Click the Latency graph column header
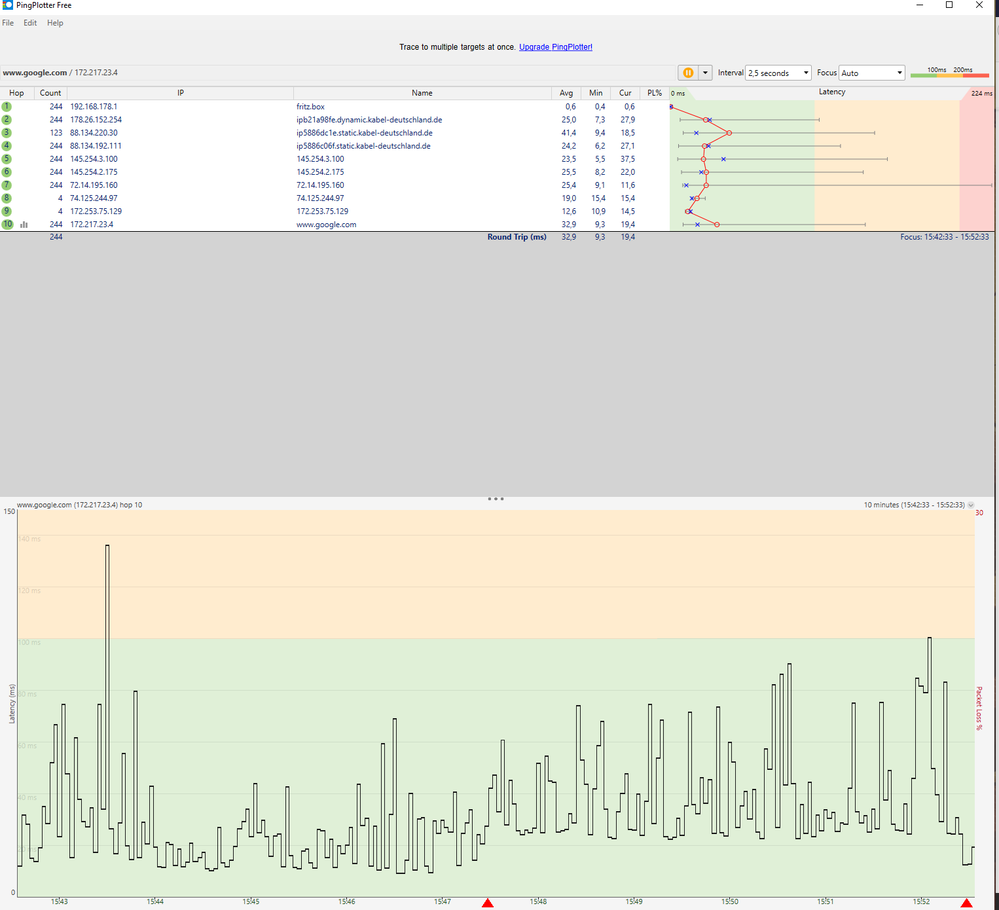Screen dimensions: 999x910 click(831, 92)
